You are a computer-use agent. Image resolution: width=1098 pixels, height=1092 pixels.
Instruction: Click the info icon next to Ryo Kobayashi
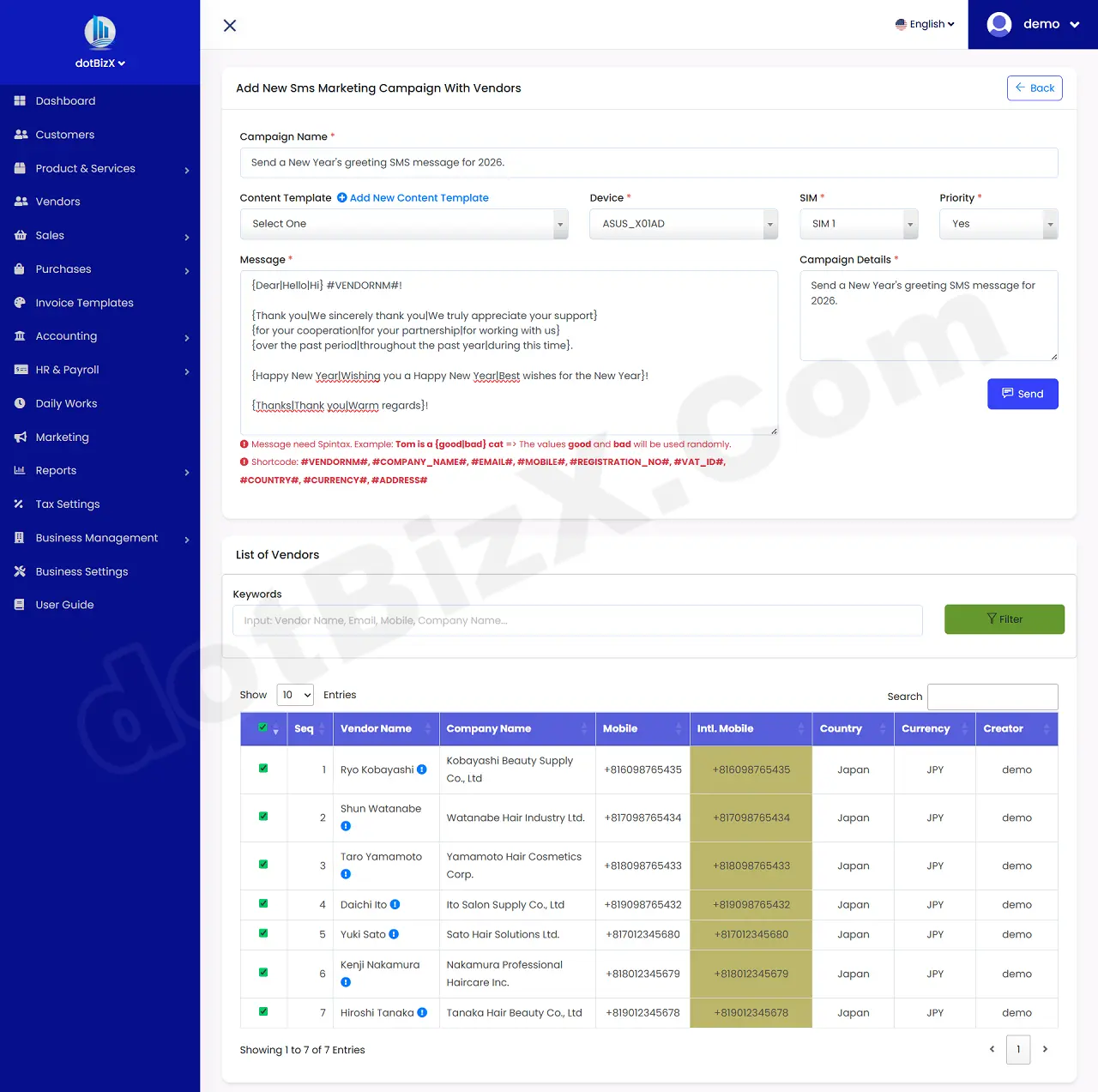(421, 769)
